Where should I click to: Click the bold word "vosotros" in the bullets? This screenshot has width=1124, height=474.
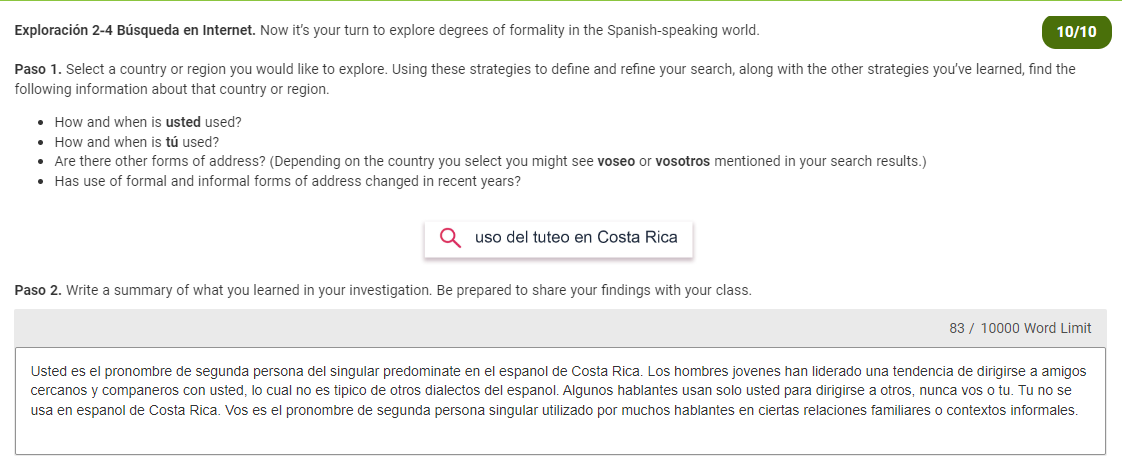[x=682, y=161]
